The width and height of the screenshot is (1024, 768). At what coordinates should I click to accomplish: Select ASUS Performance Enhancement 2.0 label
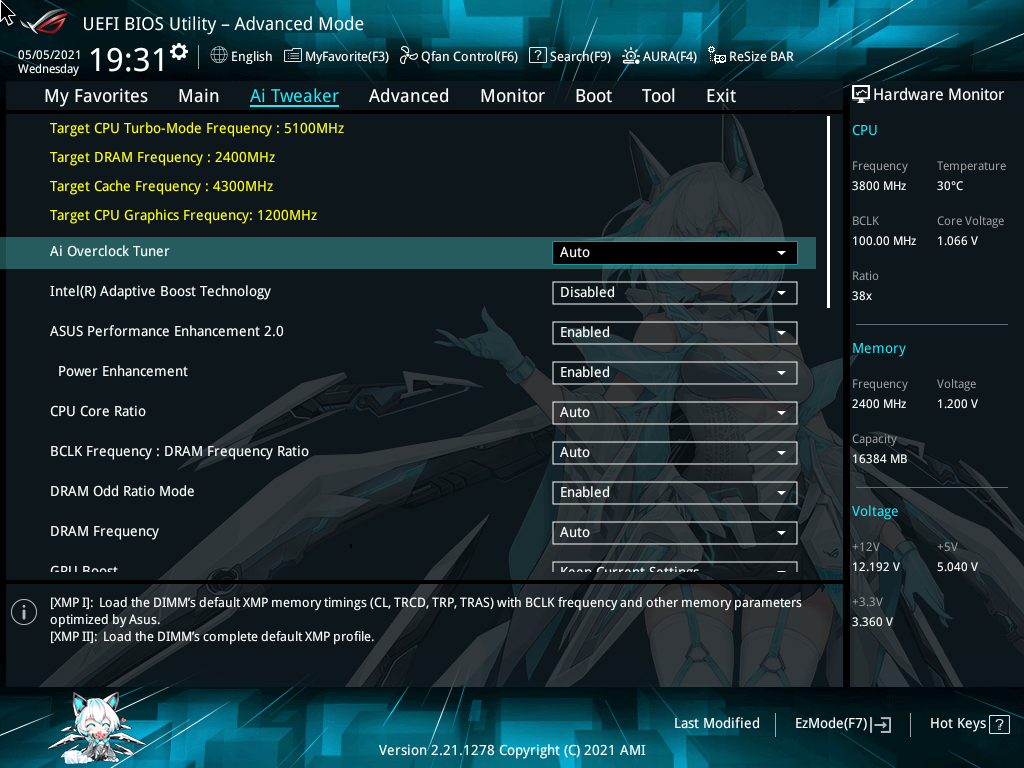click(167, 332)
